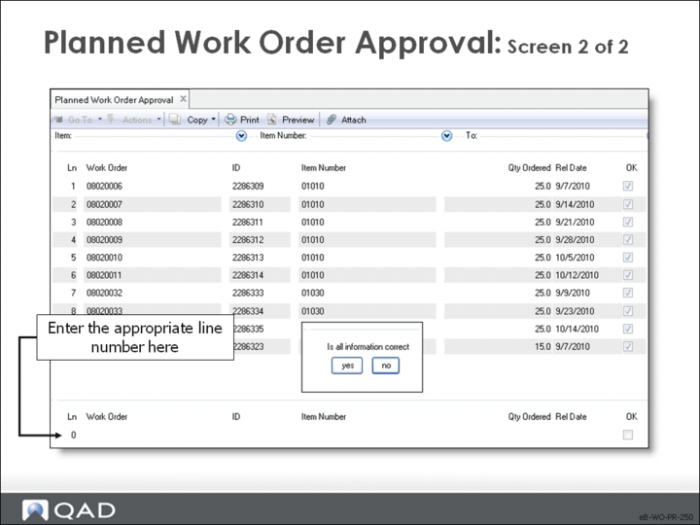Image resolution: width=700 pixels, height=525 pixels.
Task: Toggle OK checkbox for work order 08020006
Action: click(628, 186)
